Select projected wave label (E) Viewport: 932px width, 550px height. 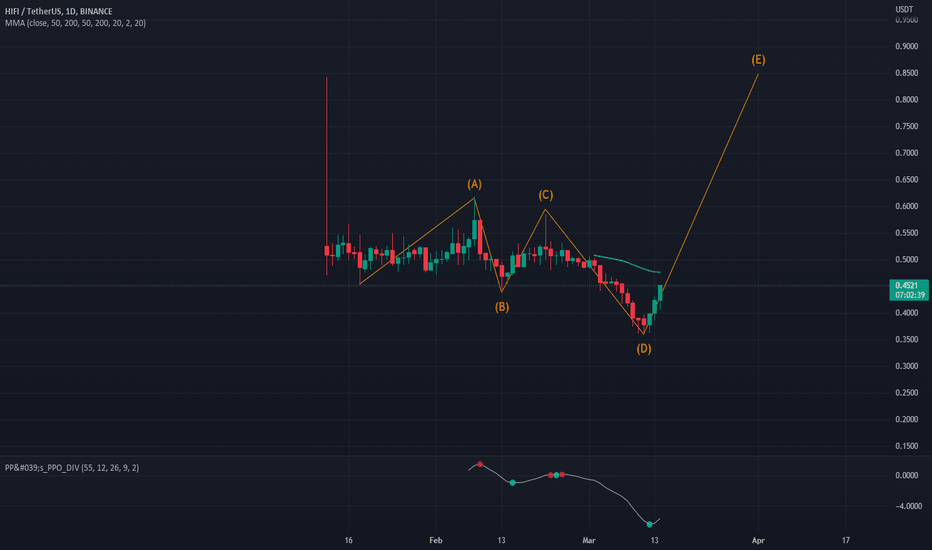[758, 60]
